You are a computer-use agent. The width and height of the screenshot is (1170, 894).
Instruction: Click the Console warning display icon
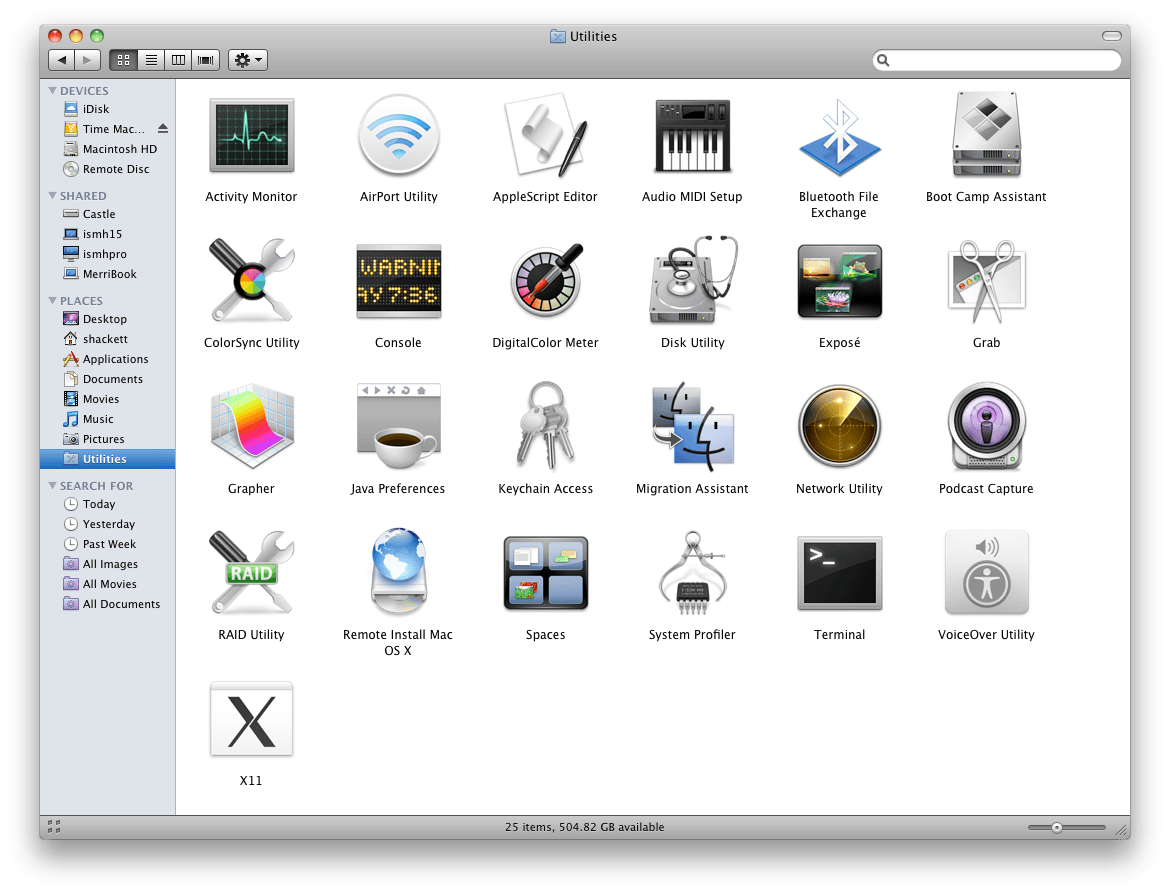coord(398,281)
